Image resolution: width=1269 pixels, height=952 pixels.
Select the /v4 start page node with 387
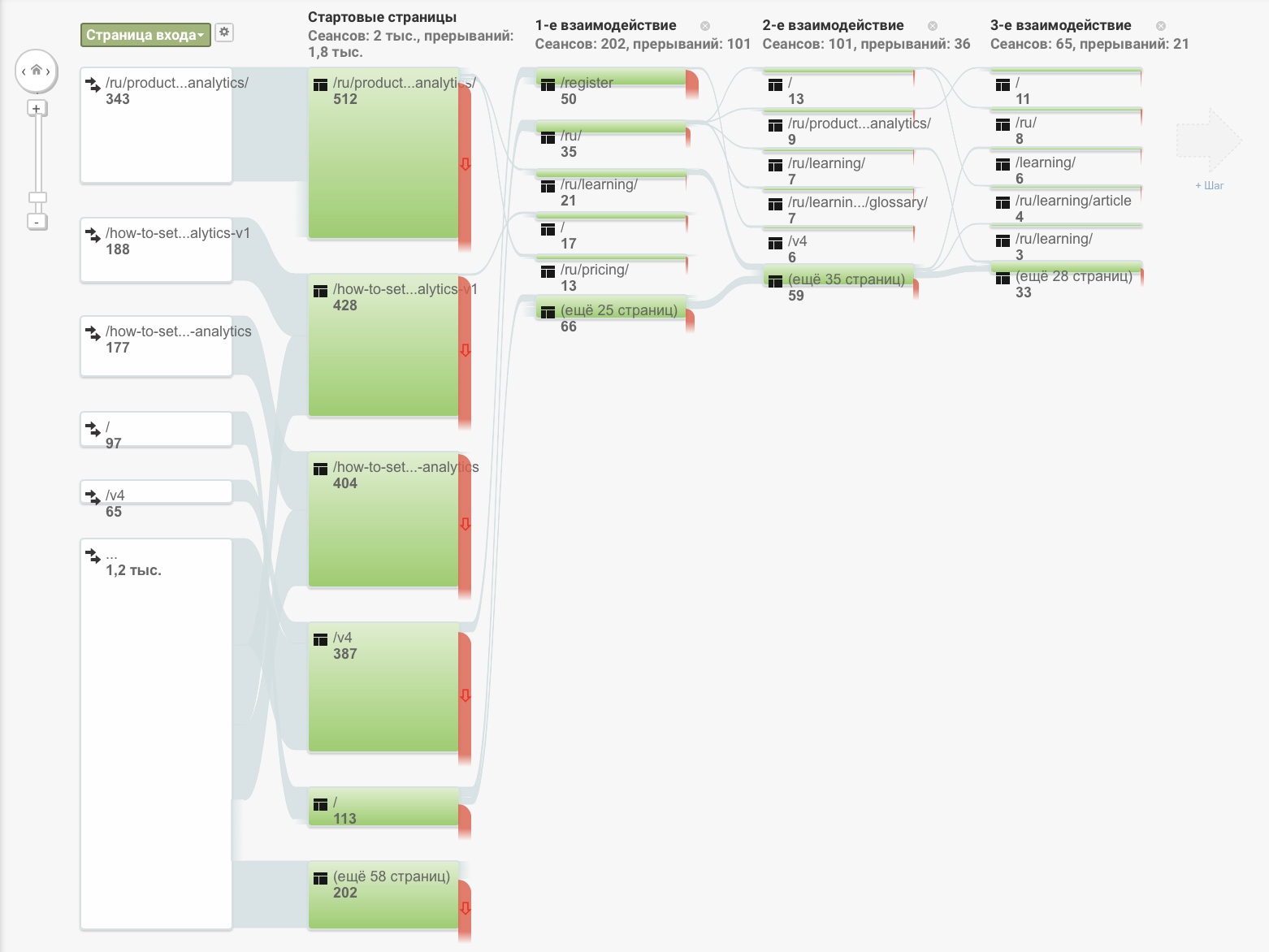pyautogui.click(x=383, y=687)
